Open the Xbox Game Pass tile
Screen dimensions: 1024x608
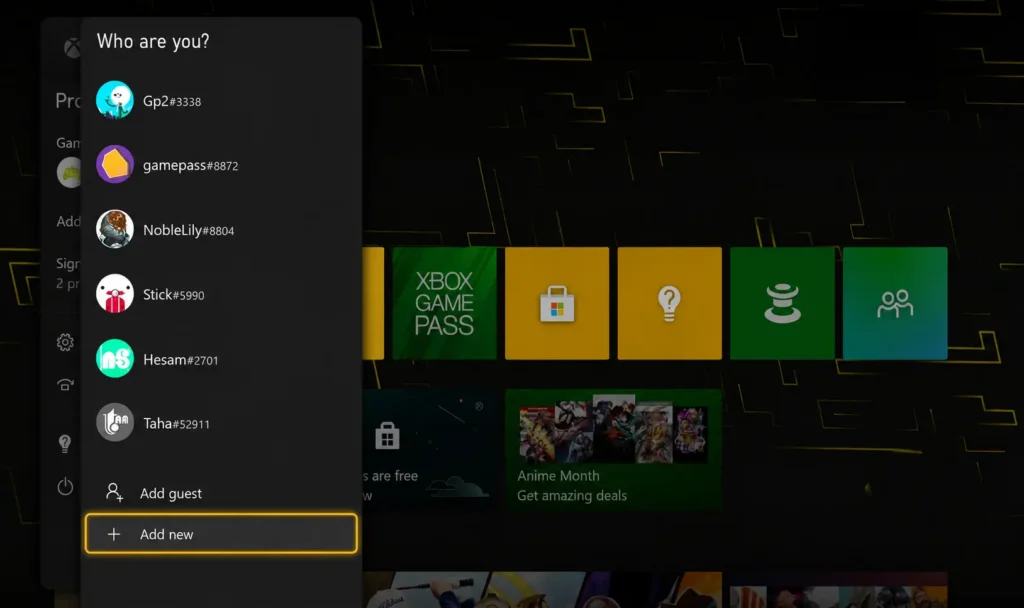(x=444, y=303)
